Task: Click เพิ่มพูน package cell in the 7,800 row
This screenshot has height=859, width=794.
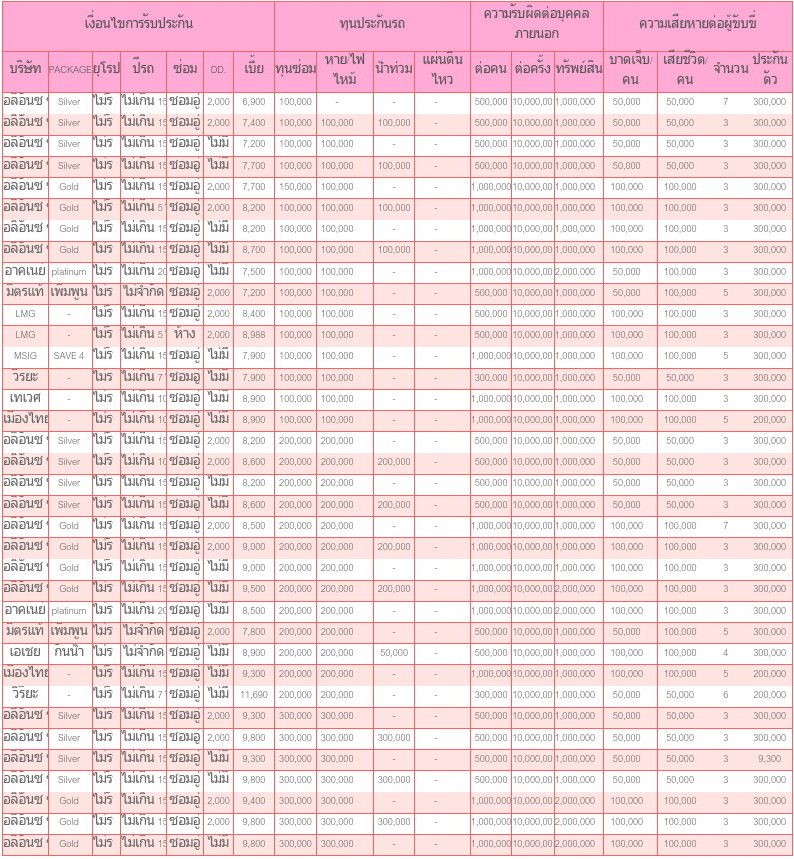Action: [69, 632]
